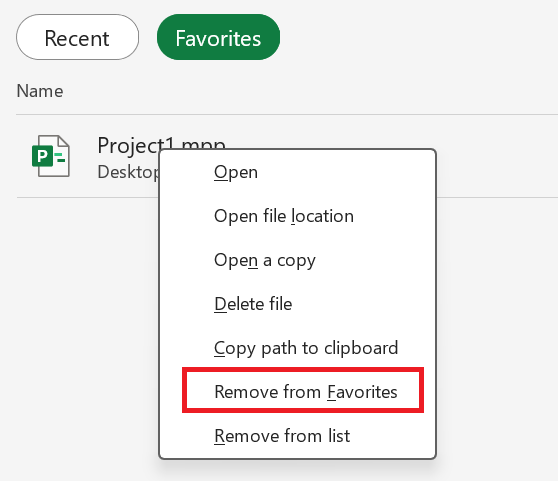Click the Name column header

click(x=40, y=91)
